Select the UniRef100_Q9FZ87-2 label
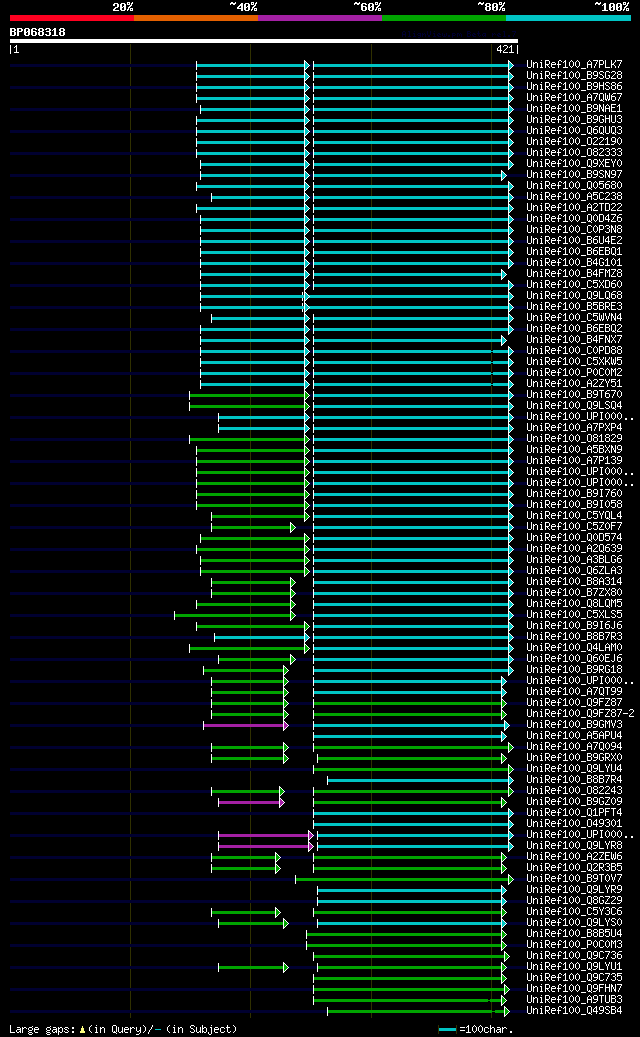The image size is (640, 1037). [580, 713]
